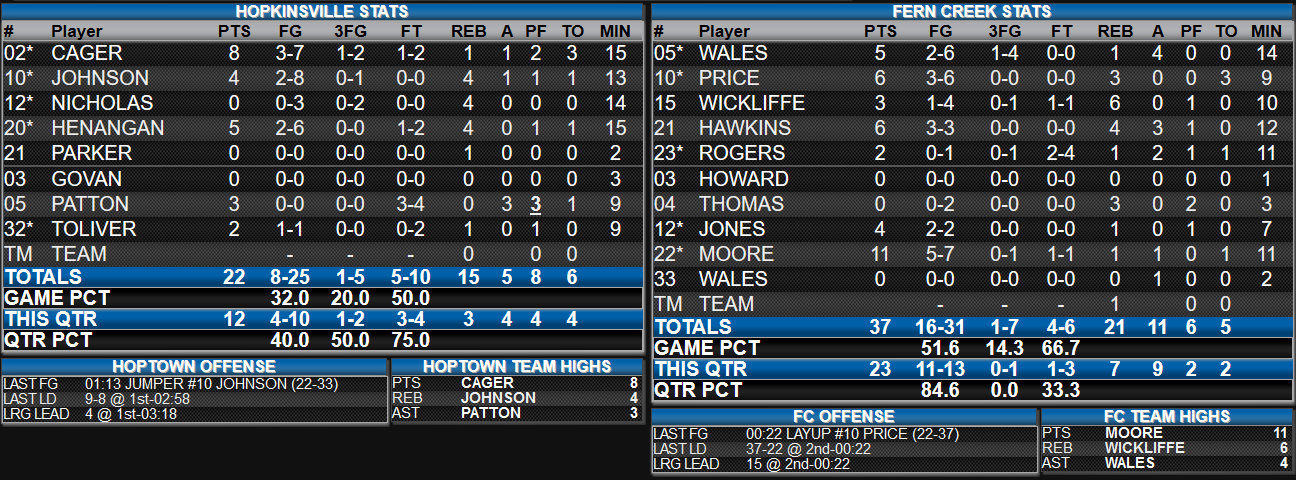The width and height of the screenshot is (1296, 480).
Task: Click Hopkinsville's THIS QTR row
Action: point(322,319)
